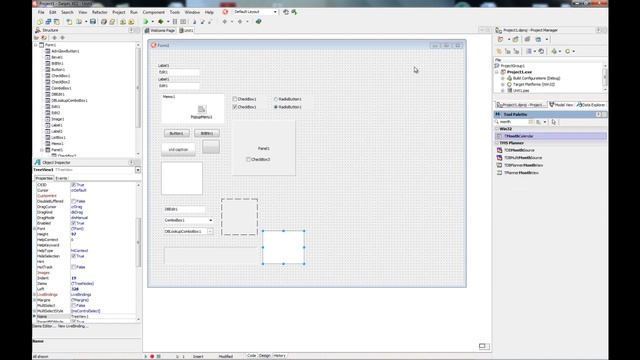Click the save desktop layout icon
640x360 pixels.
point(286,12)
